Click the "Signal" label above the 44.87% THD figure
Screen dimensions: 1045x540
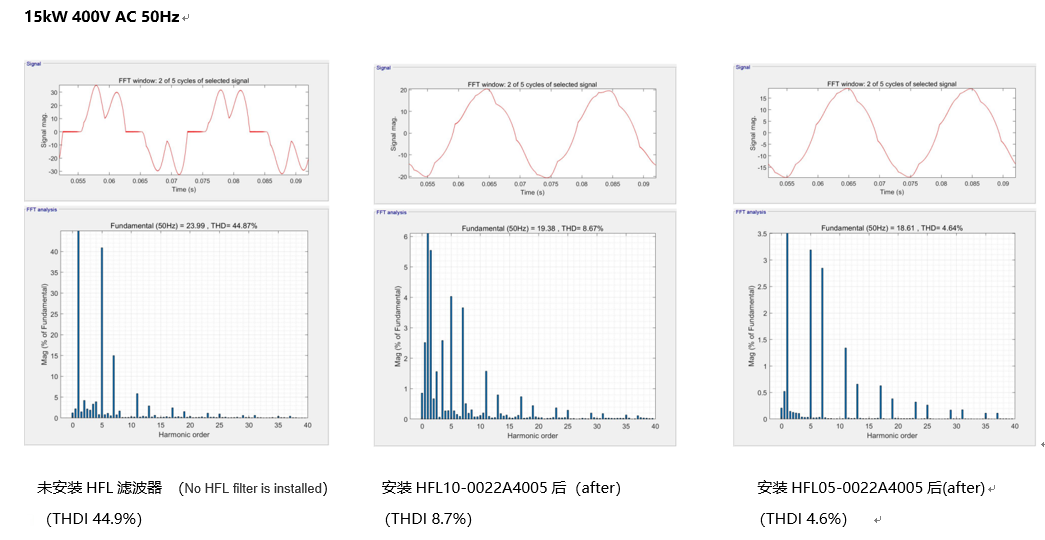tap(33, 63)
